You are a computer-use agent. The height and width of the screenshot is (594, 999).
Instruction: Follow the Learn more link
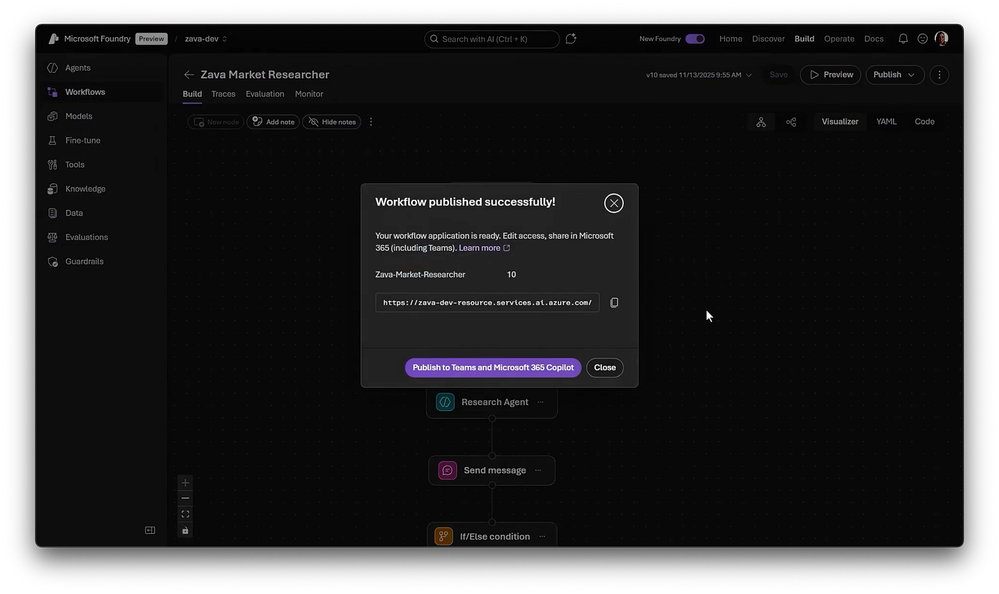pos(484,248)
